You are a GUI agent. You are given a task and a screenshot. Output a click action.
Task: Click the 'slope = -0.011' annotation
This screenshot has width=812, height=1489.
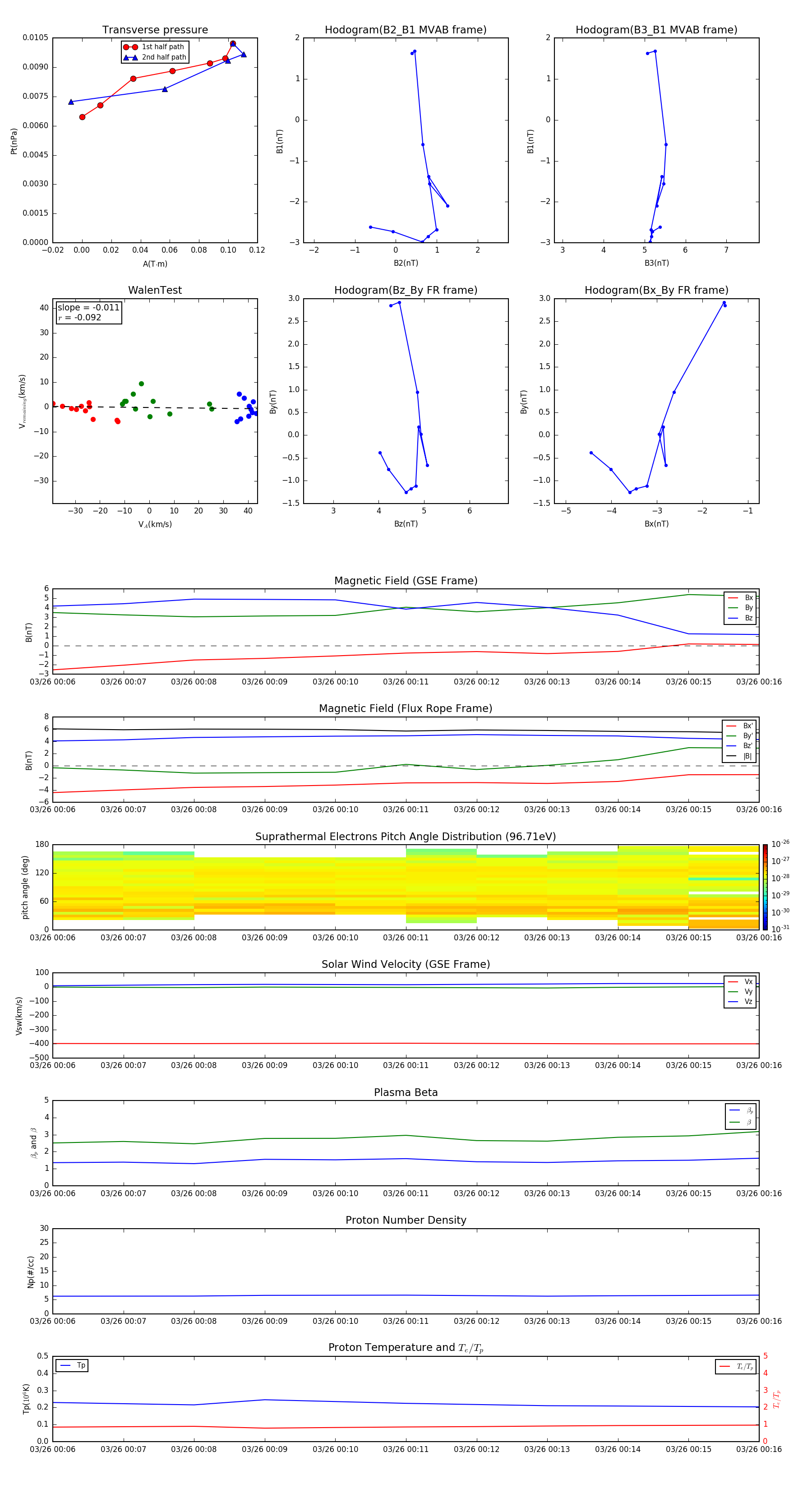pos(88,308)
